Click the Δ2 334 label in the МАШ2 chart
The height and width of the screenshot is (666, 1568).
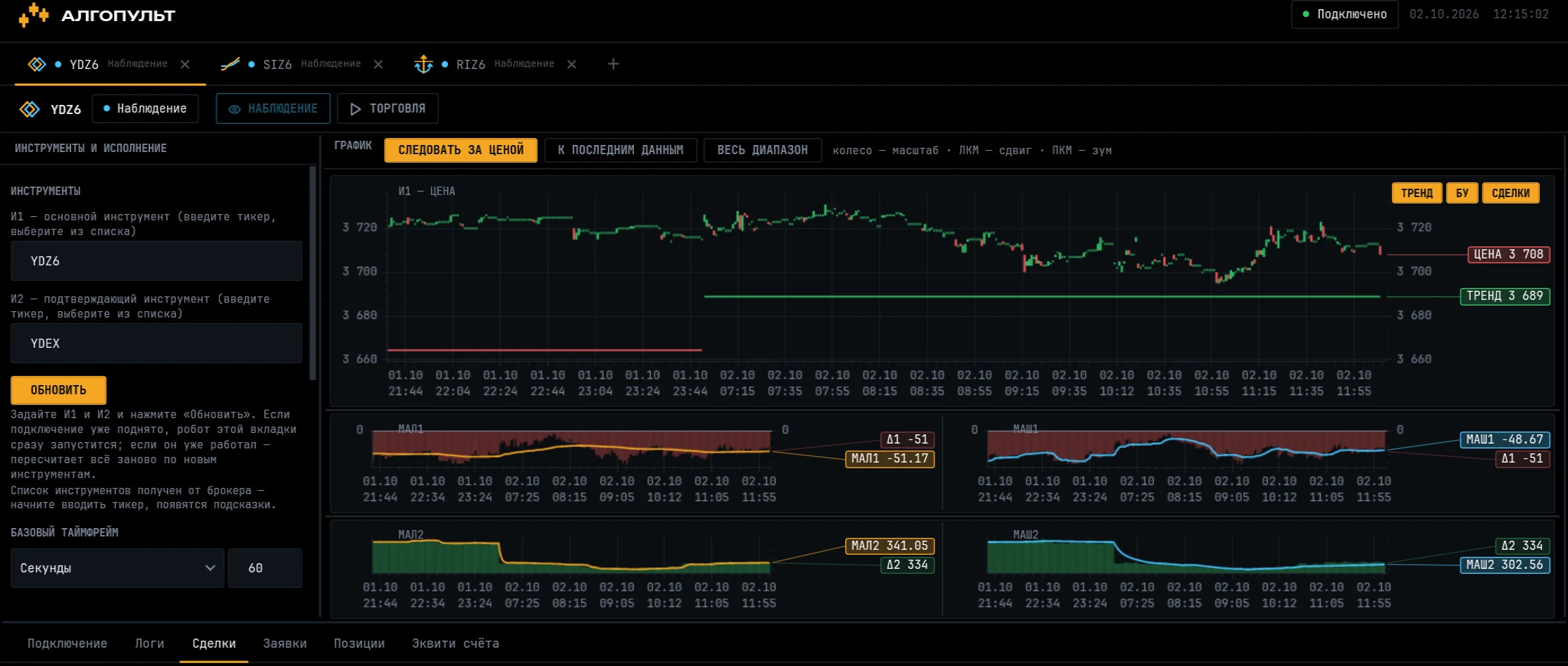pyautogui.click(x=1522, y=546)
